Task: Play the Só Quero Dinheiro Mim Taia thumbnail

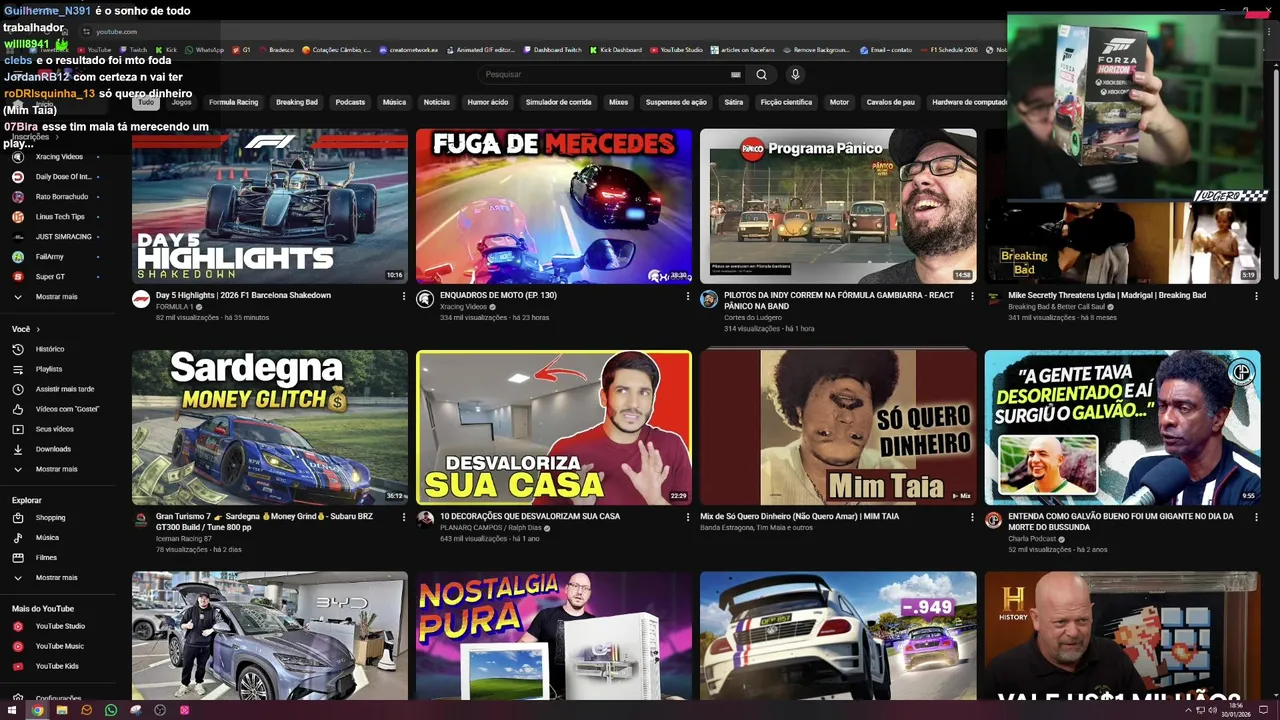Action: click(x=838, y=427)
